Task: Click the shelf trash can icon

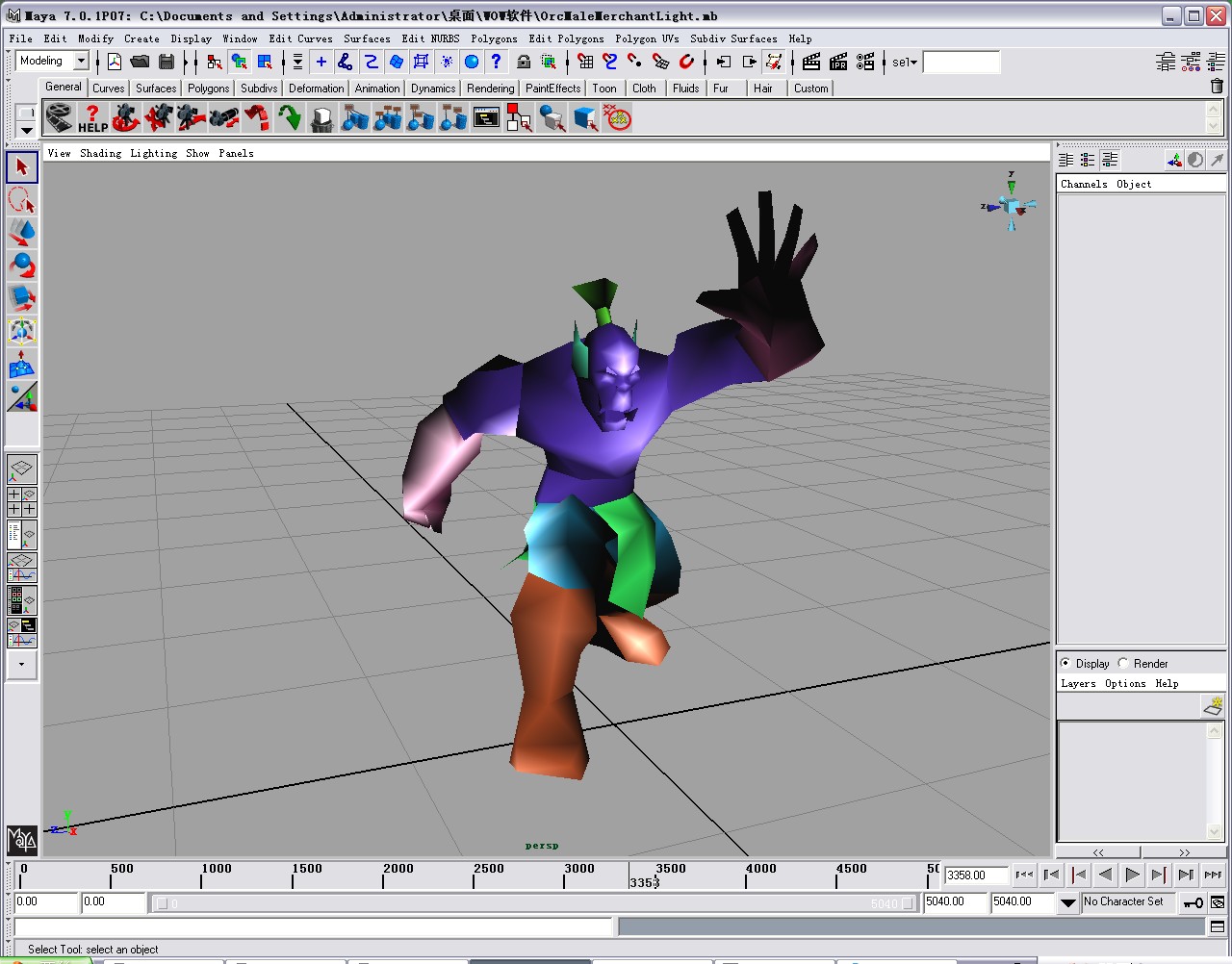Action: 1217,87
